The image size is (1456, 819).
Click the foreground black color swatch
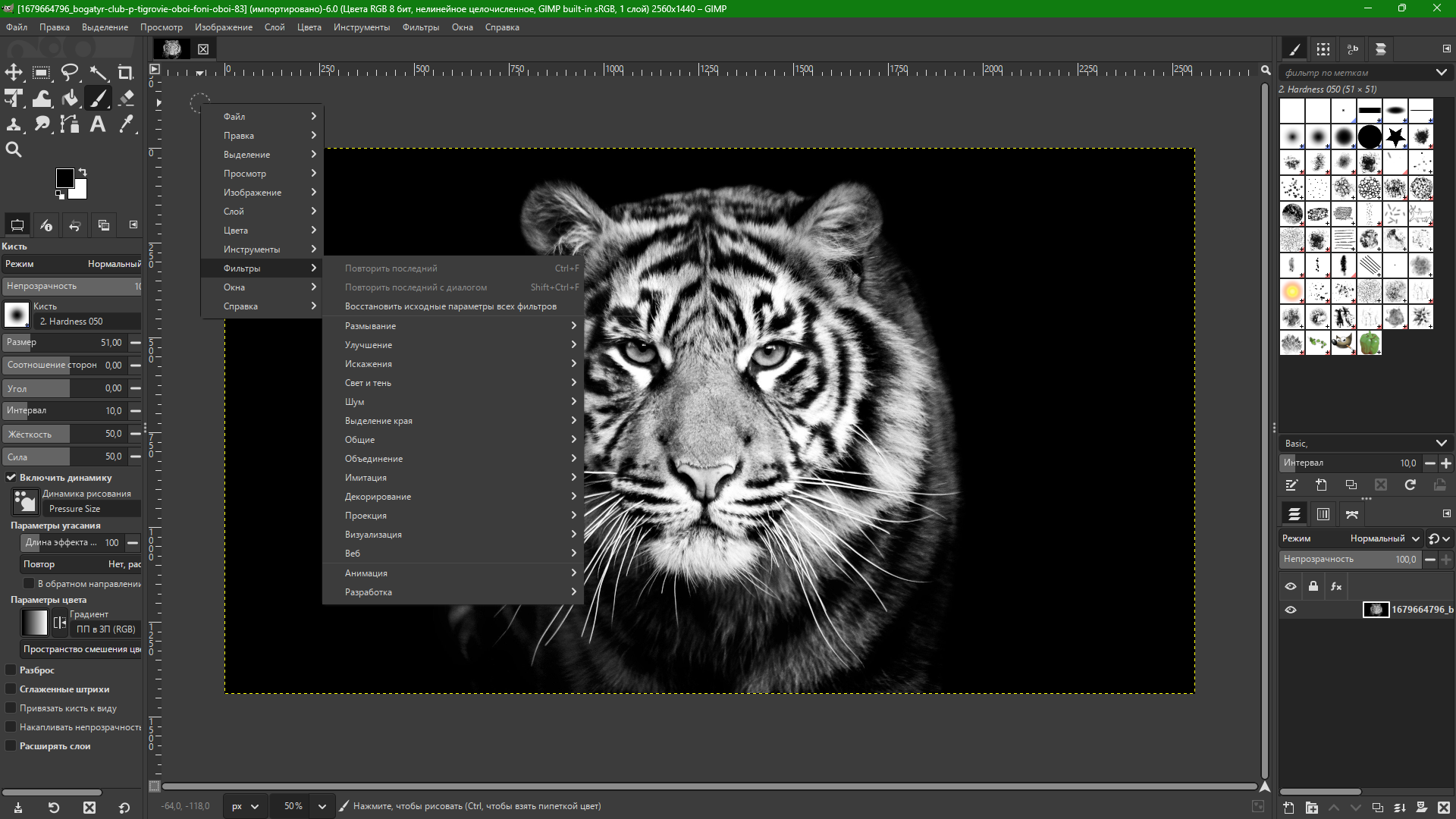pyautogui.click(x=64, y=178)
